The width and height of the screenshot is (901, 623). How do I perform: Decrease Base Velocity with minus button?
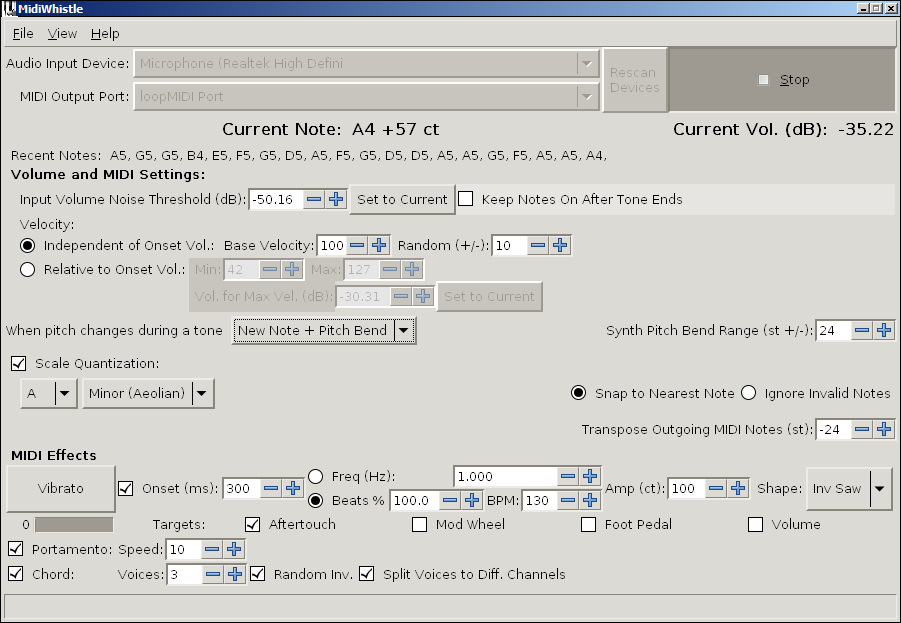(x=357, y=245)
